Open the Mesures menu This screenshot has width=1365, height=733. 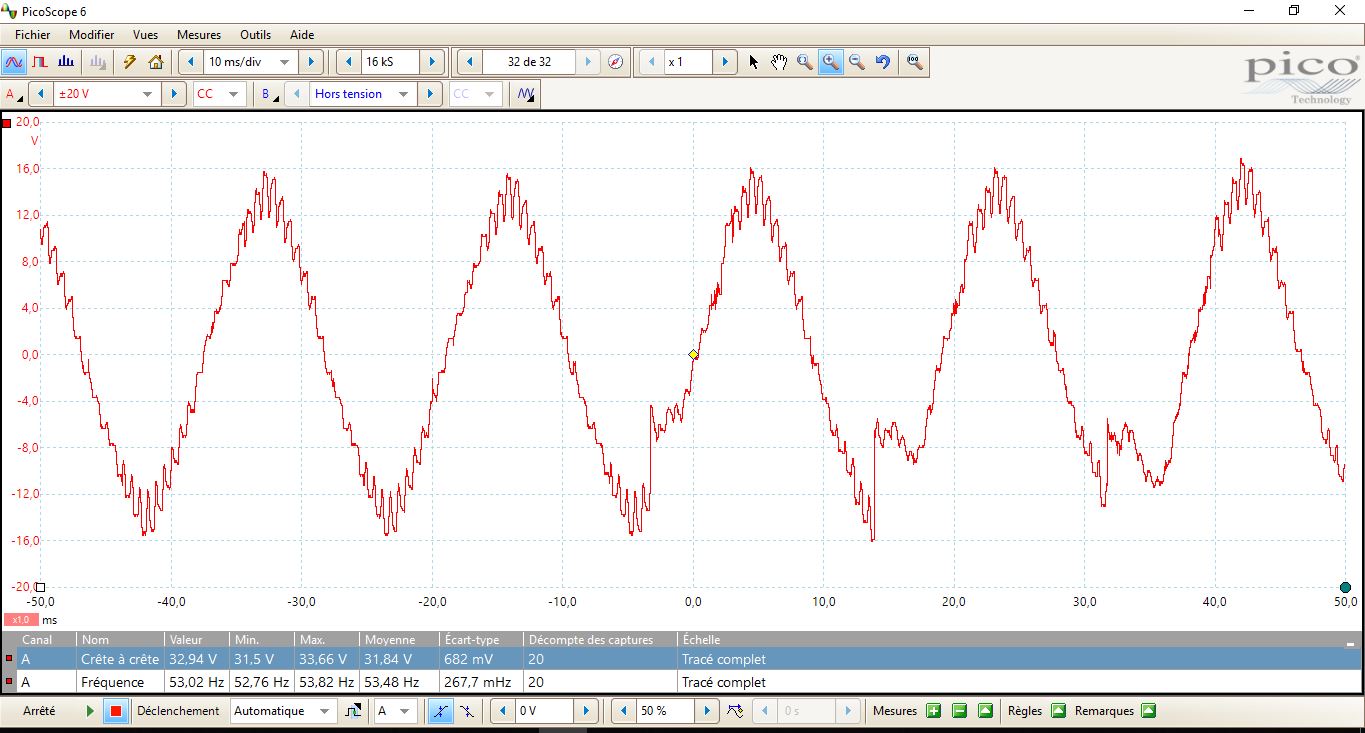198,34
